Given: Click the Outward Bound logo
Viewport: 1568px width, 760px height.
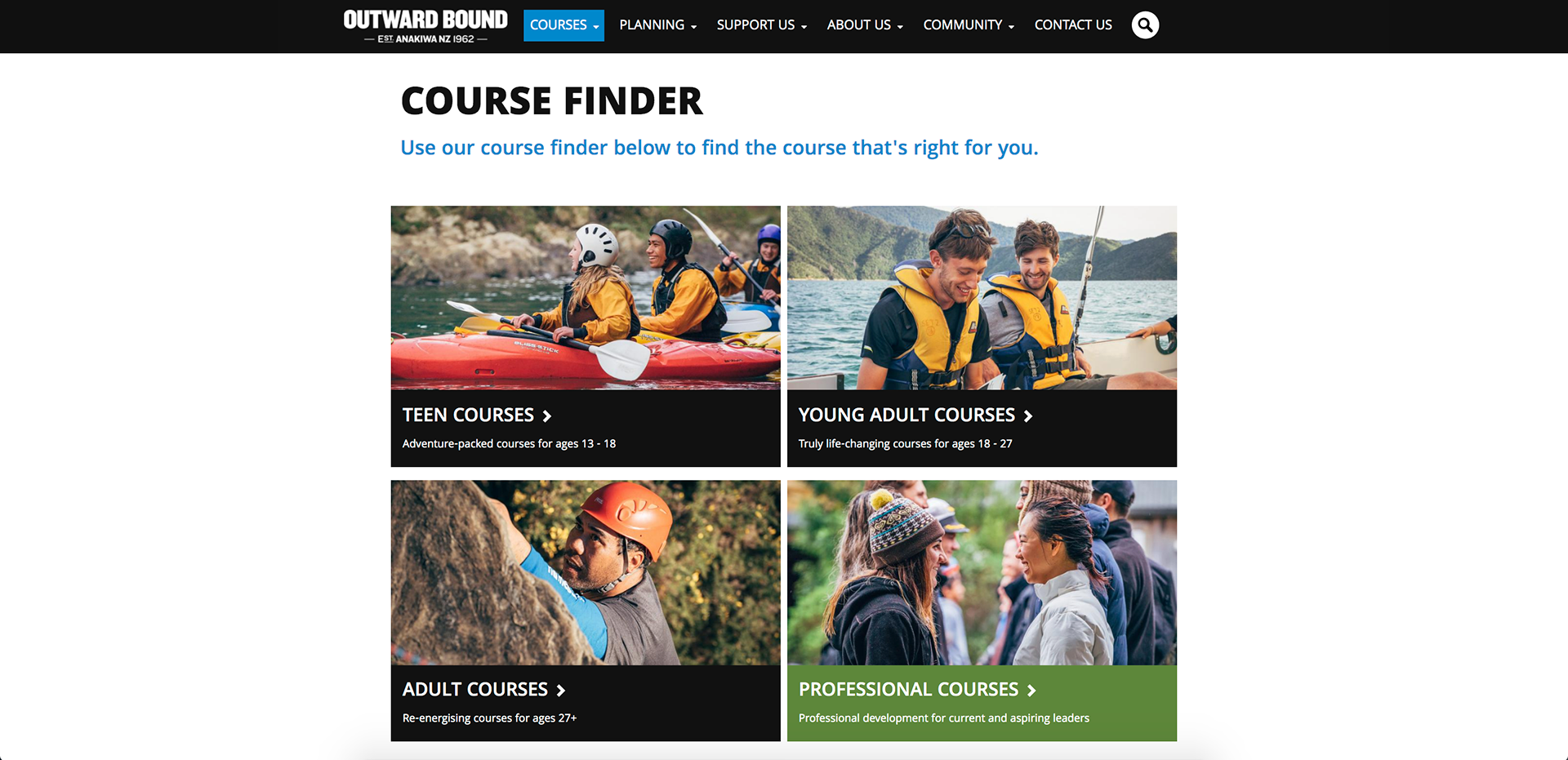Looking at the screenshot, I should click(425, 26).
